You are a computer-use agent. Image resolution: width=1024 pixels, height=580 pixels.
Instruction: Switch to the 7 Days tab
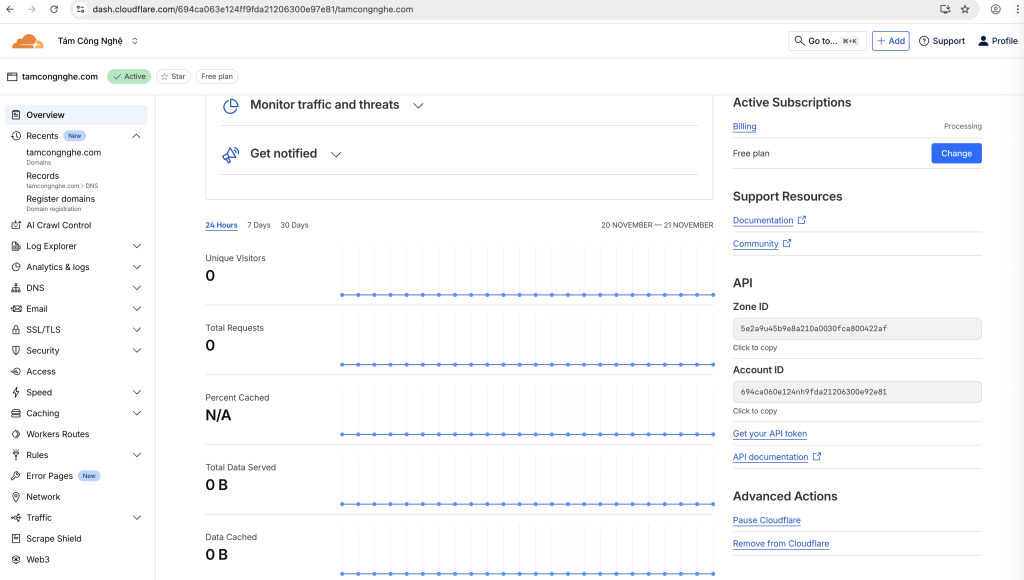pyautogui.click(x=259, y=225)
